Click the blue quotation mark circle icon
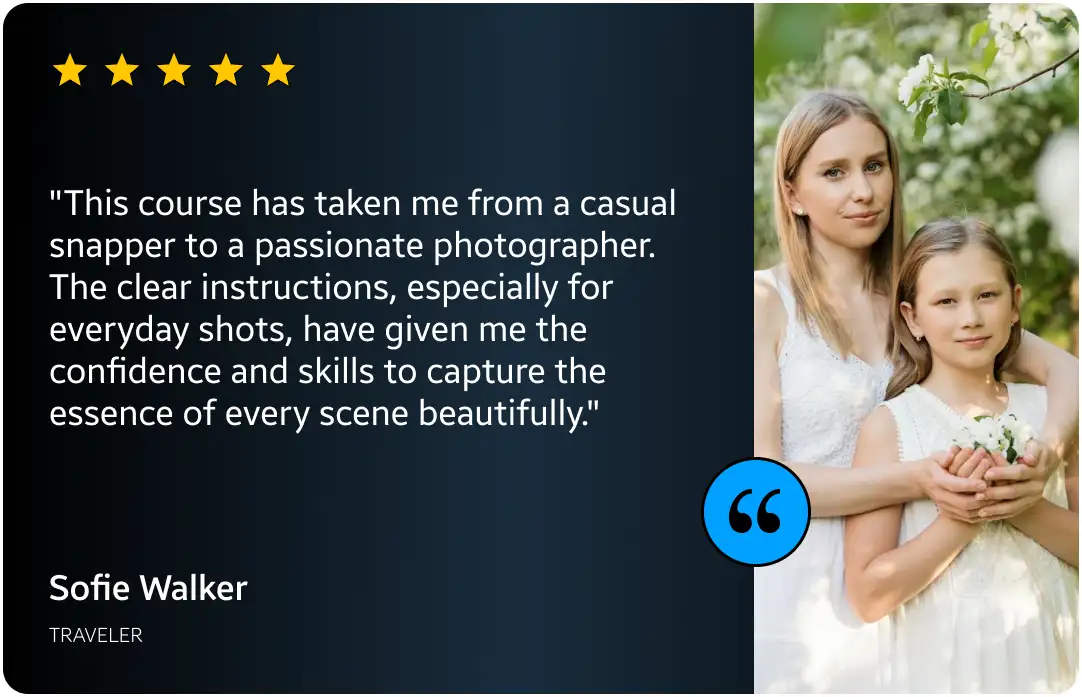The width and height of the screenshot is (1082, 697). (756, 511)
